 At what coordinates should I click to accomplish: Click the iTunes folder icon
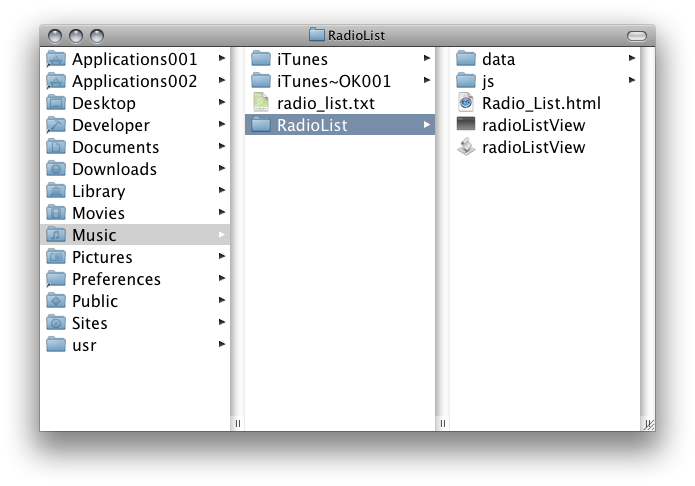click(x=261, y=59)
